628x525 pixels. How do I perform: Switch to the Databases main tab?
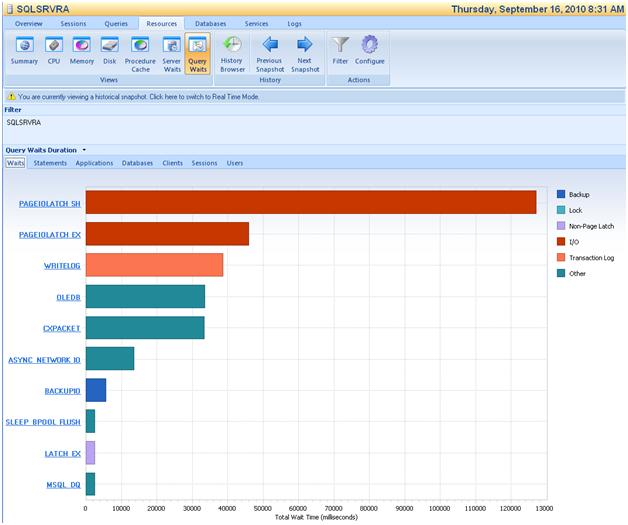tap(210, 22)
